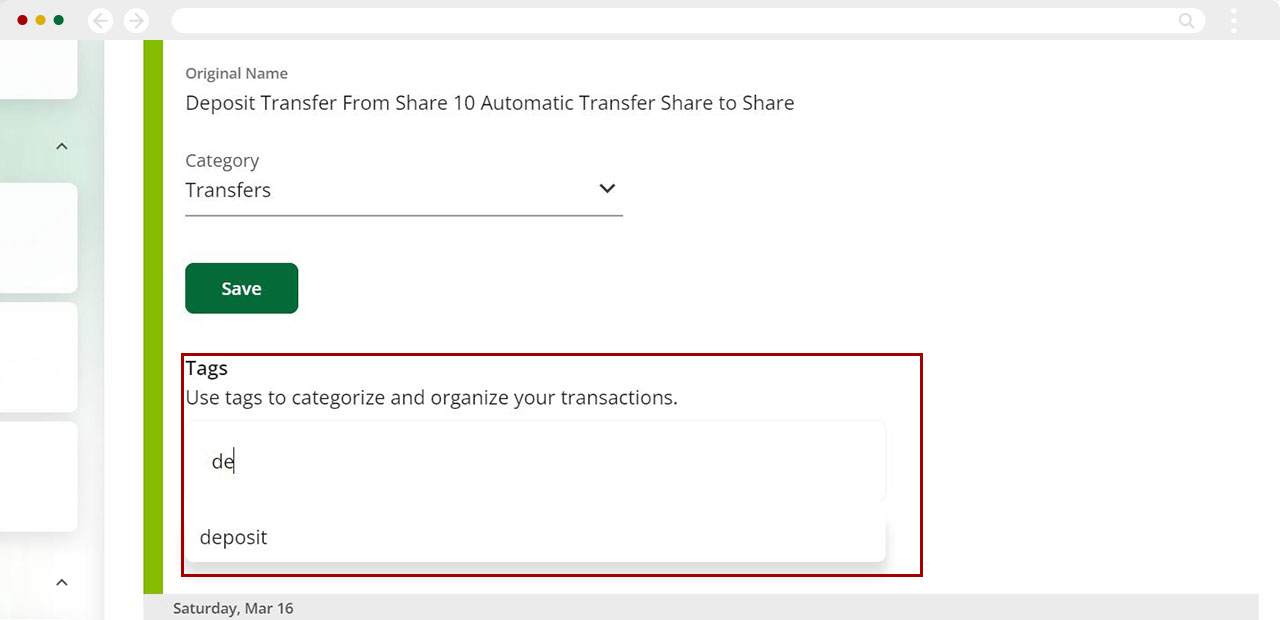1280x620 pixels.
Task: Click into the Tags input field
Action: point(535,462)
